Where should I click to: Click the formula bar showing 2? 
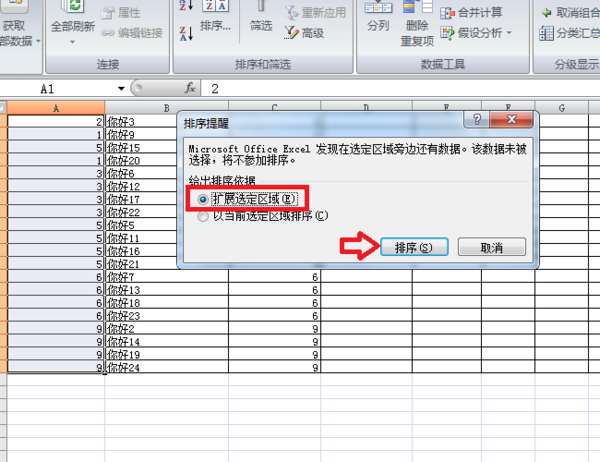point(401,89)
